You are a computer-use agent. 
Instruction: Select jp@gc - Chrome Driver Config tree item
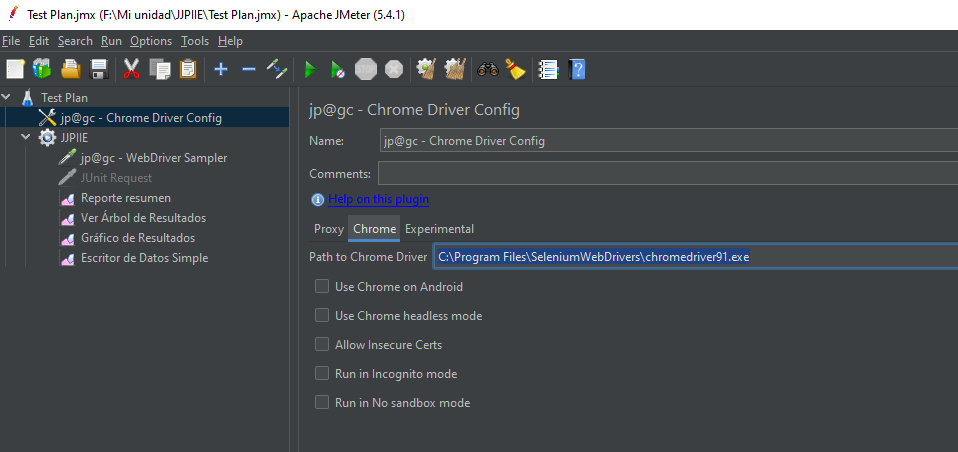(x=141, y=118)
